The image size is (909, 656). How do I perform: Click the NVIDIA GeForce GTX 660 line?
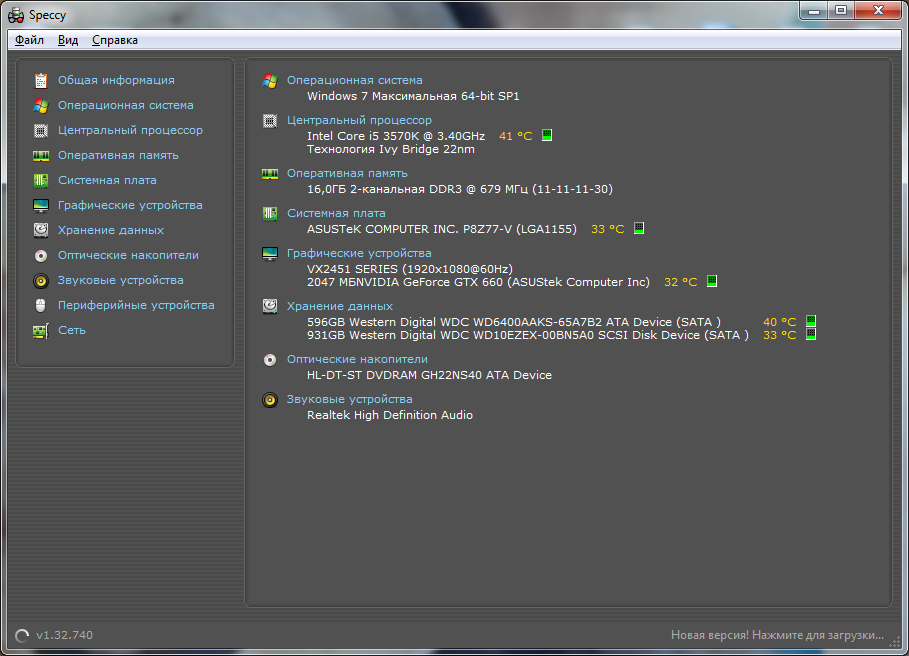point(478,283)
